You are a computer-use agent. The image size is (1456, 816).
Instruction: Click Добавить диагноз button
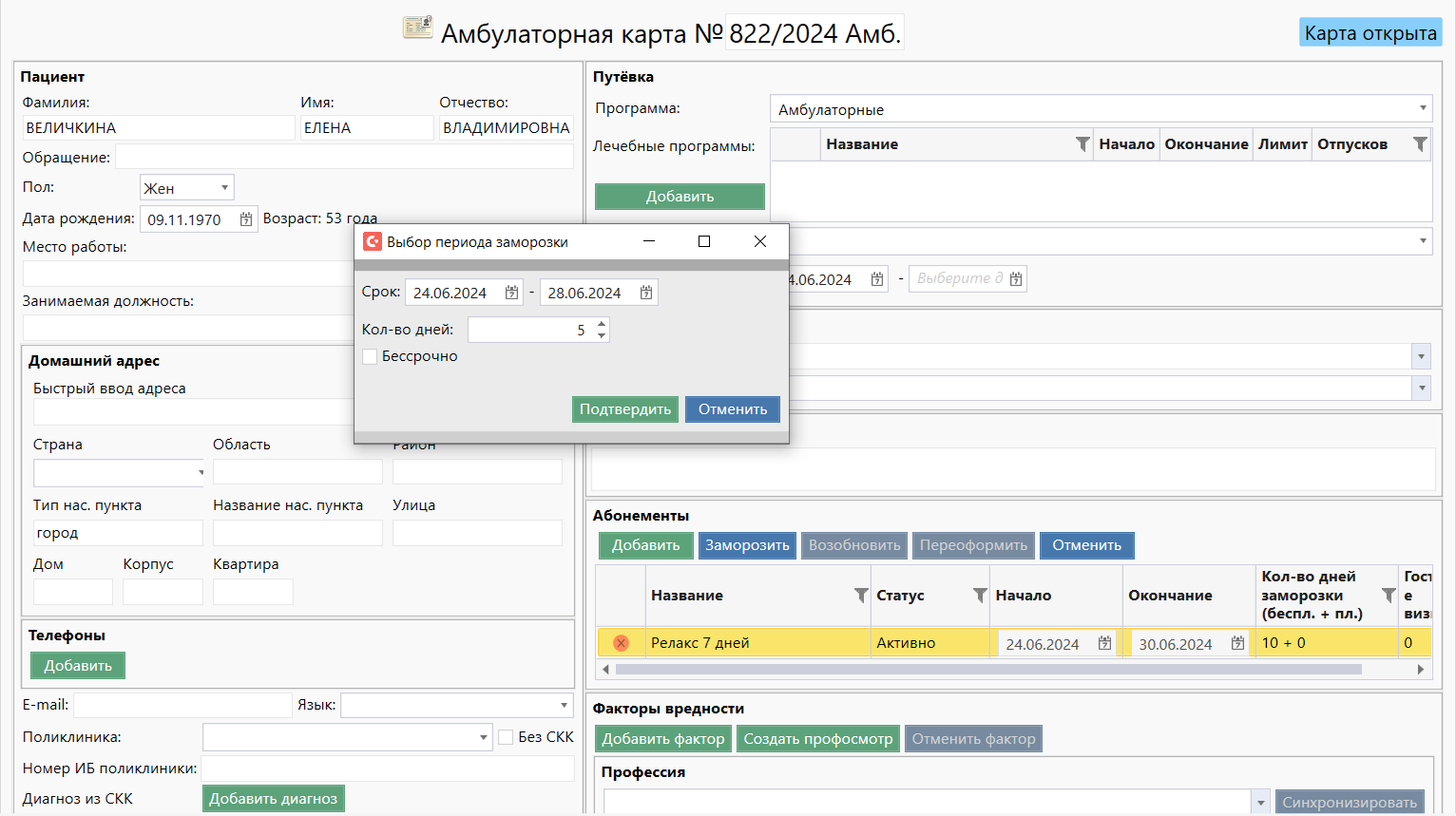click(273, 799)
